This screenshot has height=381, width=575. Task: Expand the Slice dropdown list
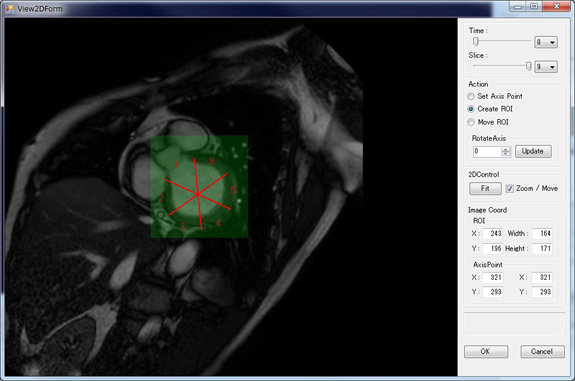point(552,67)
